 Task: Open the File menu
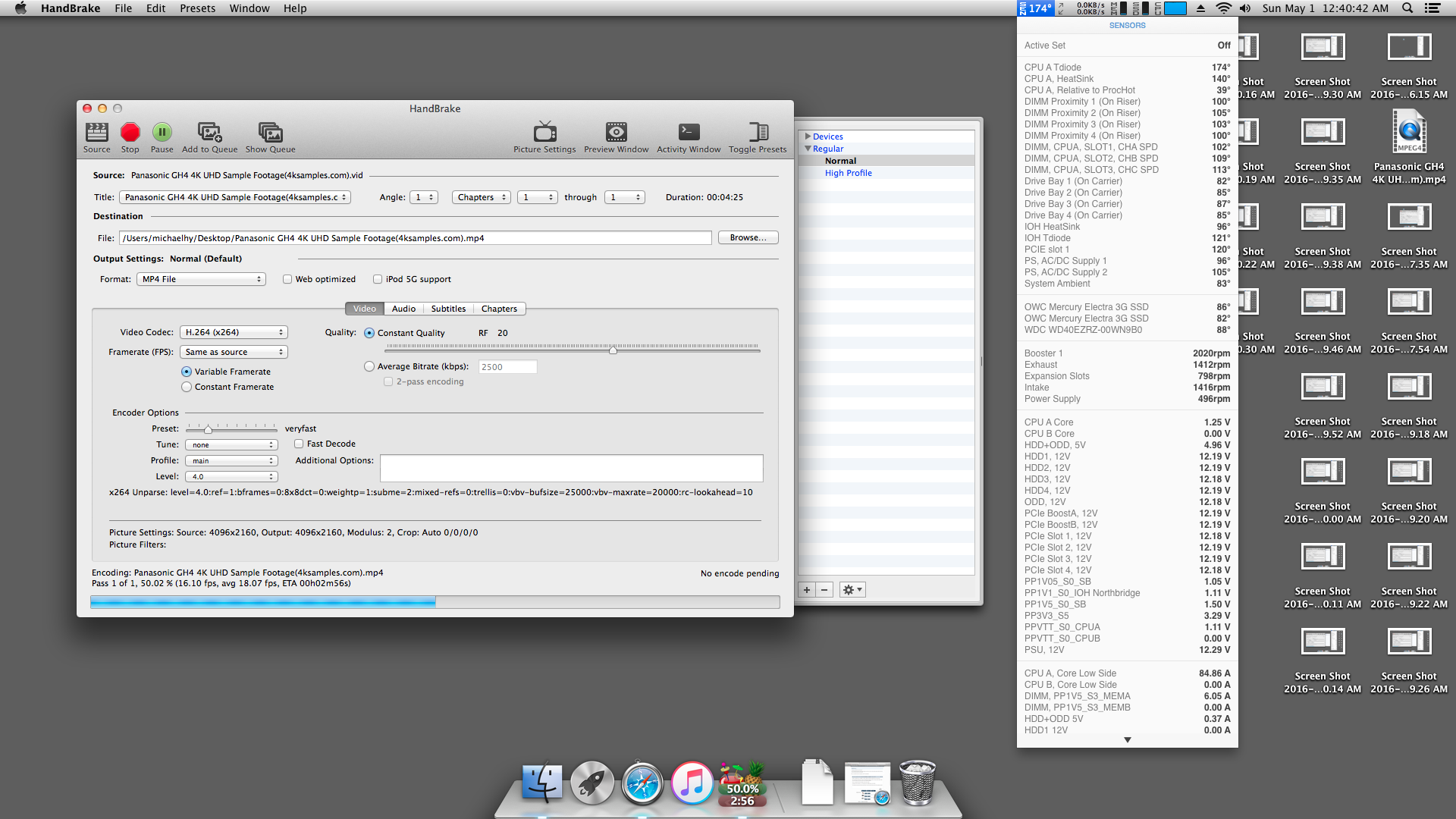tap(123, 8)
